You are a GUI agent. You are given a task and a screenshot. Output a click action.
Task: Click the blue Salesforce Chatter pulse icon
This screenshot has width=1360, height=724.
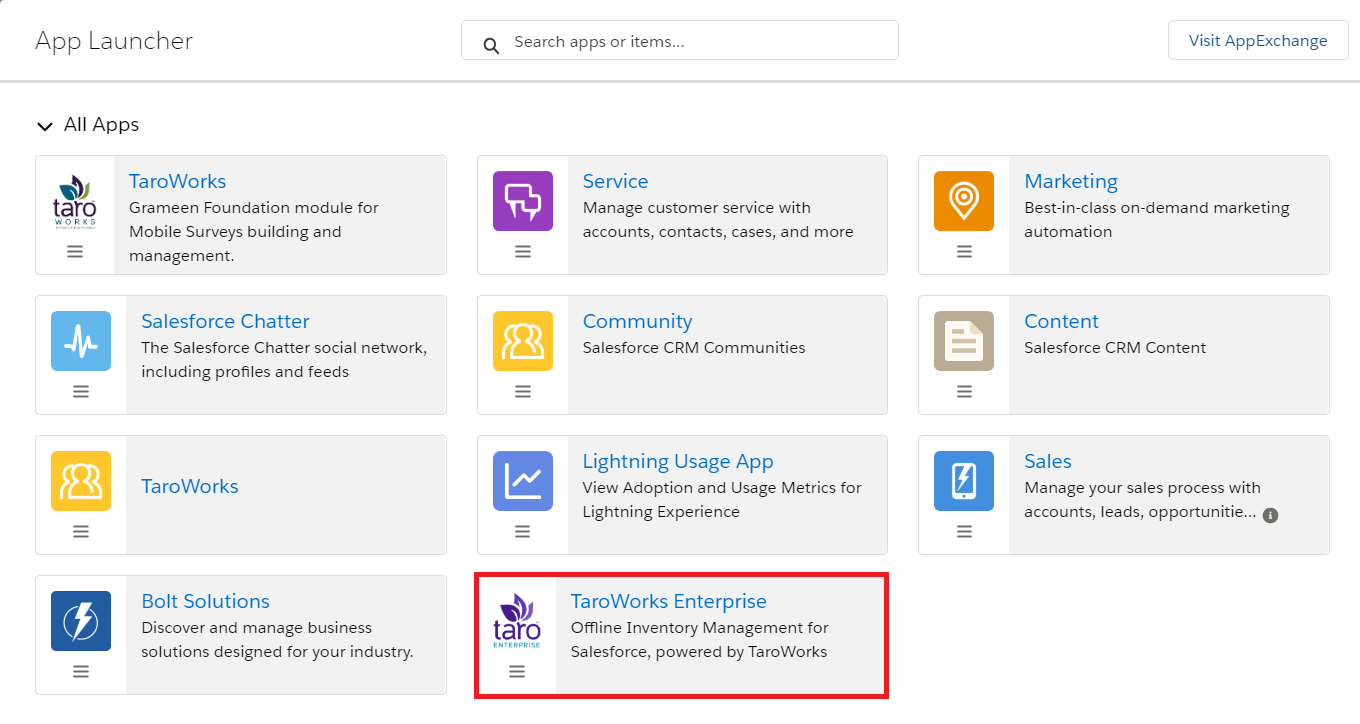pos(81,341)
